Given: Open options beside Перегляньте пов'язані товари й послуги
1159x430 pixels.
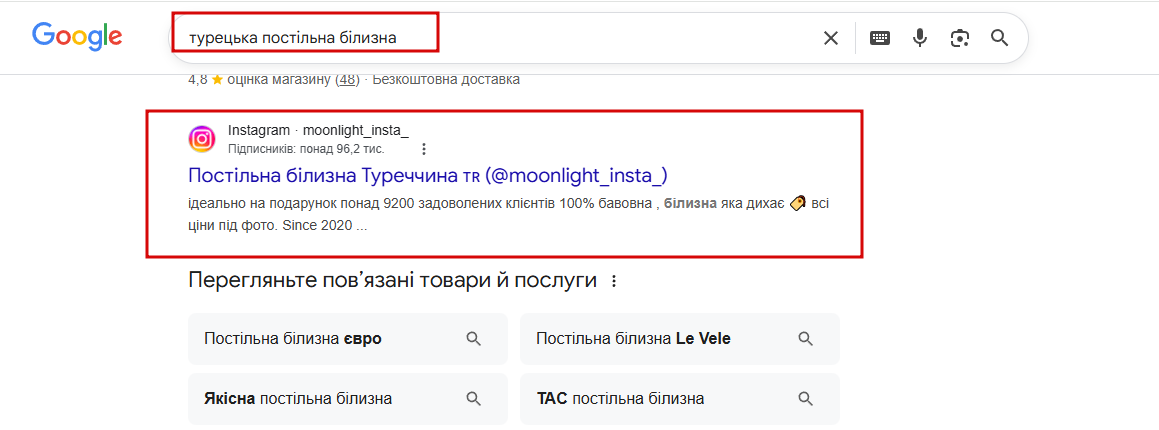Looking at the screenshot, I should [x=614, y=281].
